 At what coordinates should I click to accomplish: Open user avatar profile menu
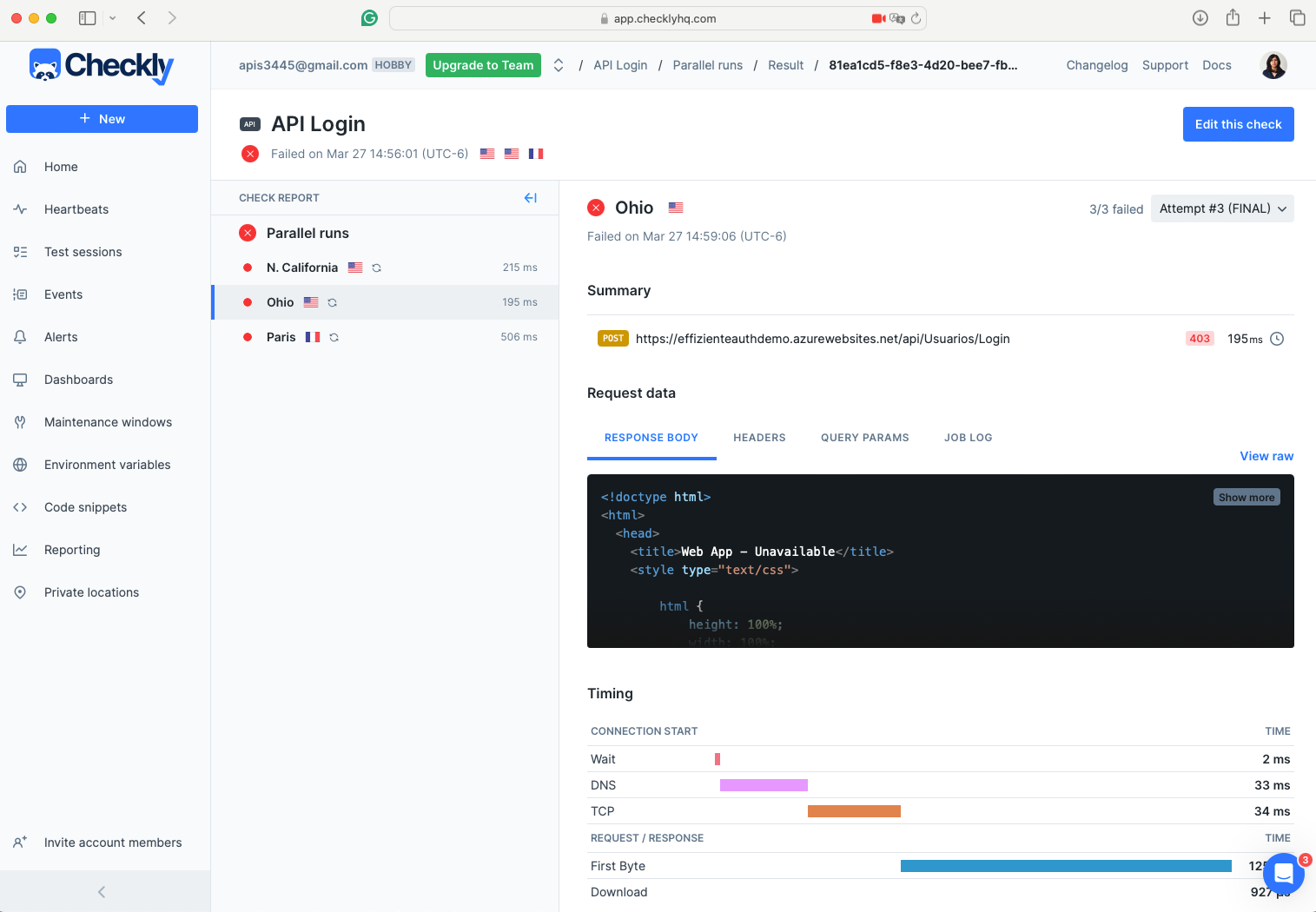point(1273,65)
